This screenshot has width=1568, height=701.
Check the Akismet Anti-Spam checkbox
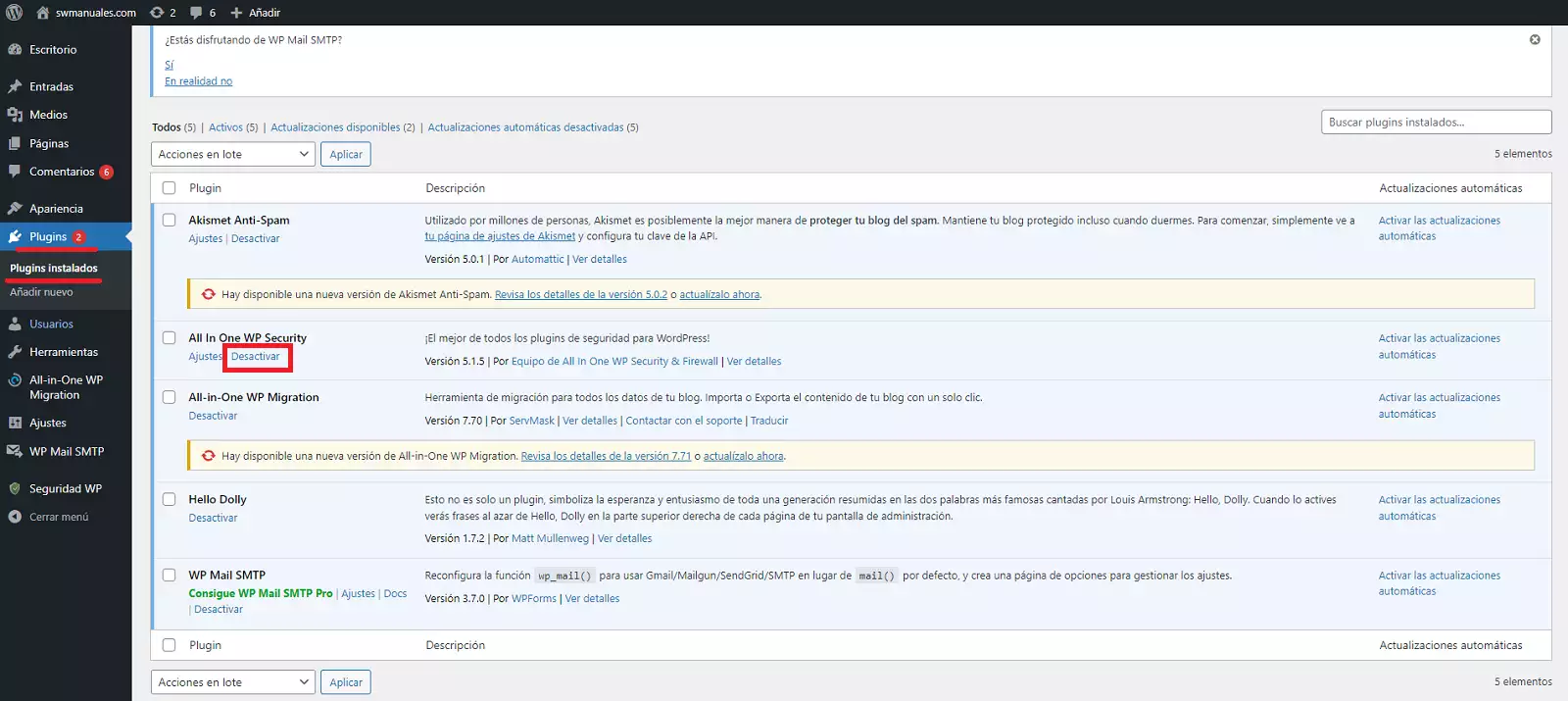170,221
